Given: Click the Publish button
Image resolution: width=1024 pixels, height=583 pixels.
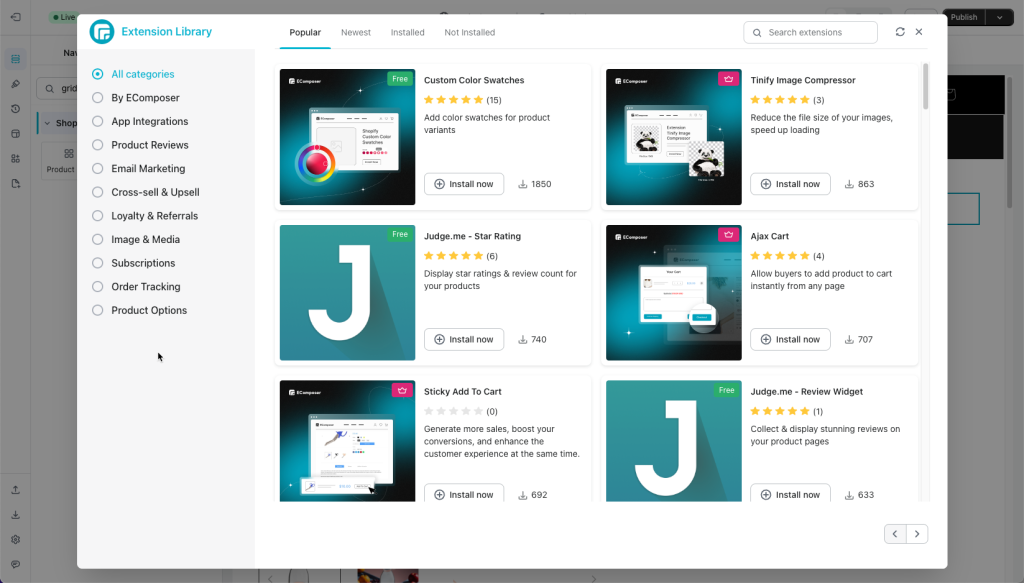Looking at the screenshot, I should point(964,17).
